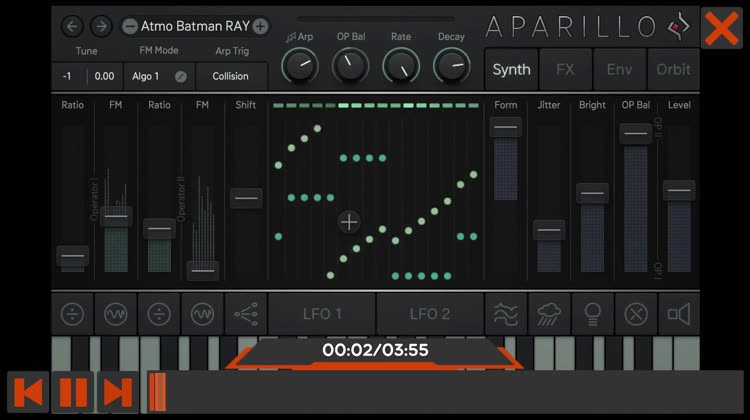750x420 pixels.
Task: Click the Rate knob
Action: (x=401, y=66)
